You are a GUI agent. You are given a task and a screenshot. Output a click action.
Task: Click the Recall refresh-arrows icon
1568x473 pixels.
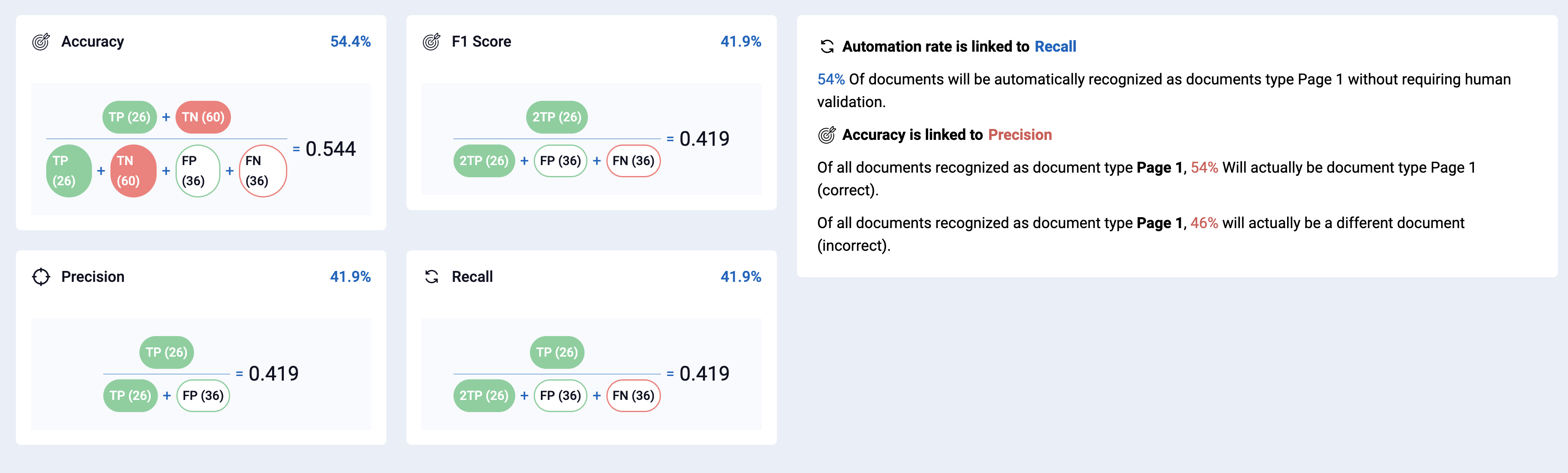point(432,276)
